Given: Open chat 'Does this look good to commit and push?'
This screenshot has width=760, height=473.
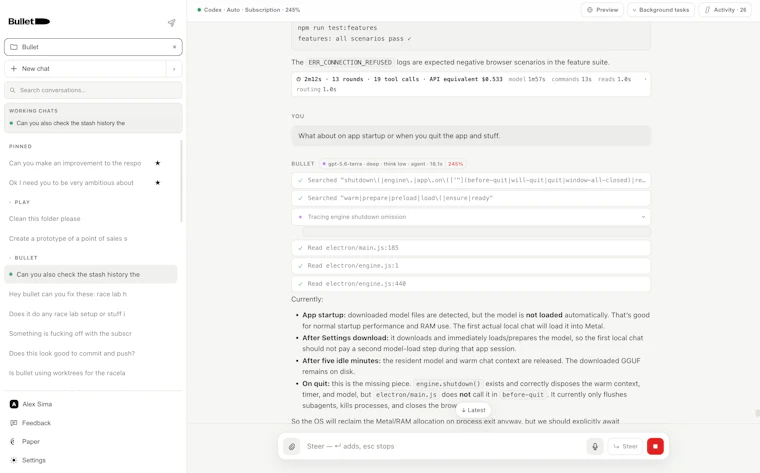Looking at the screenshot, I should click(72, 353).
